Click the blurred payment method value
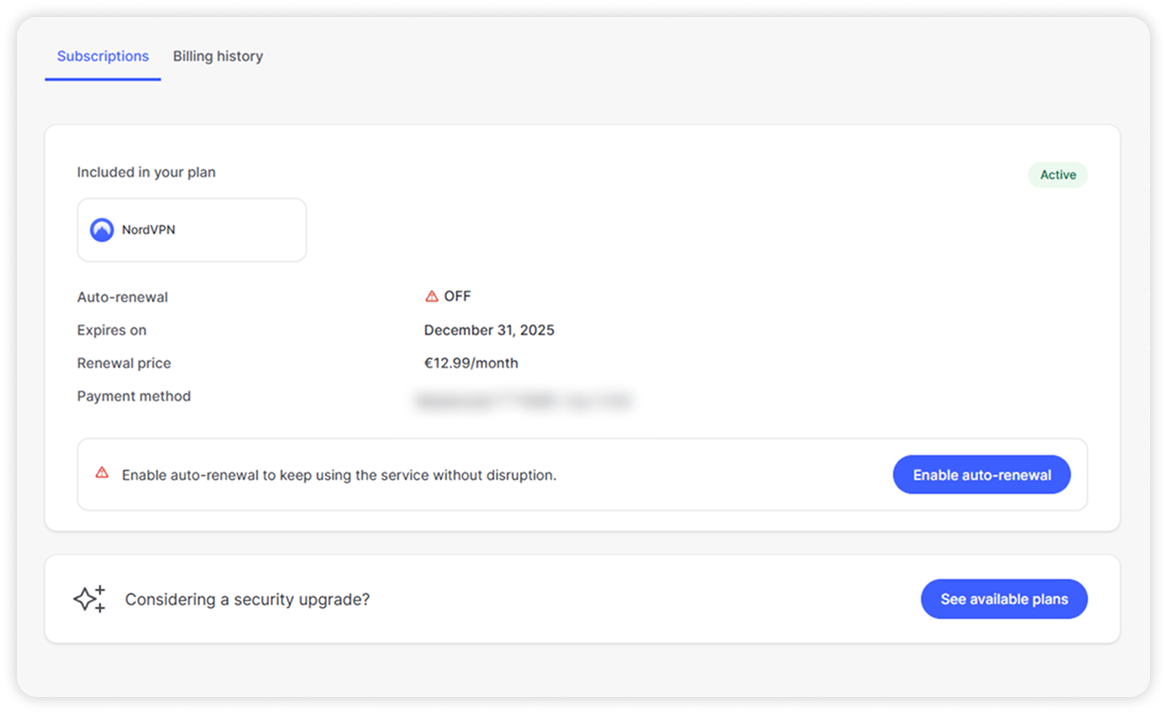 523,402
